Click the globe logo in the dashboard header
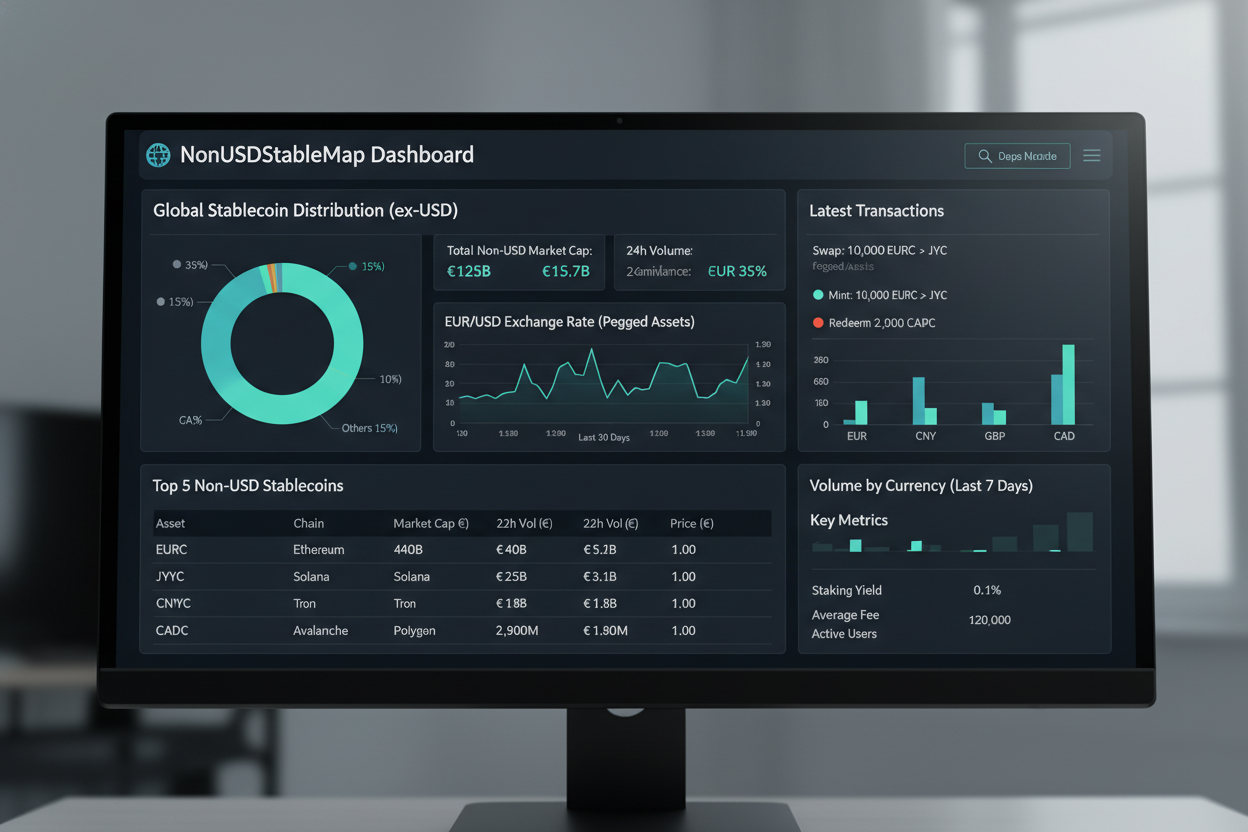Image resolution: width=1248 pixels, height=832 pixels. [x=158, y=155]
